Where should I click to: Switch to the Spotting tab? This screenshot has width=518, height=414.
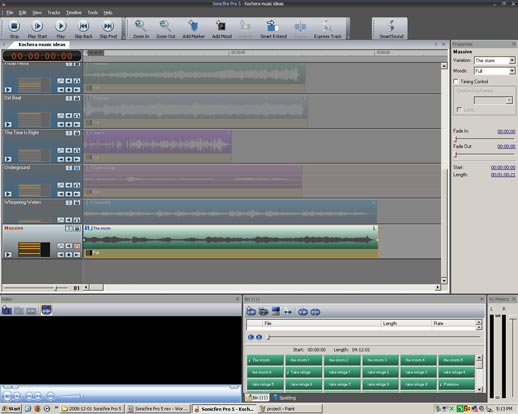(x=285, y=398)
